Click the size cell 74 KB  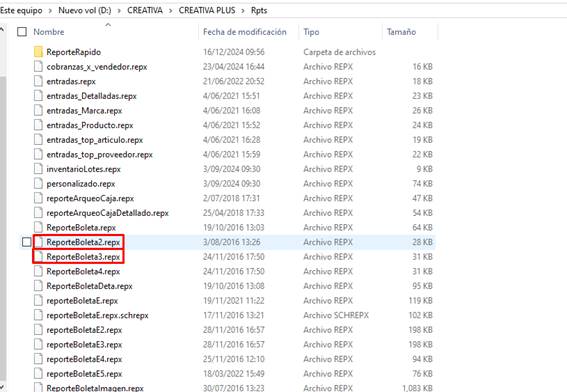click(x=422, y=184)
